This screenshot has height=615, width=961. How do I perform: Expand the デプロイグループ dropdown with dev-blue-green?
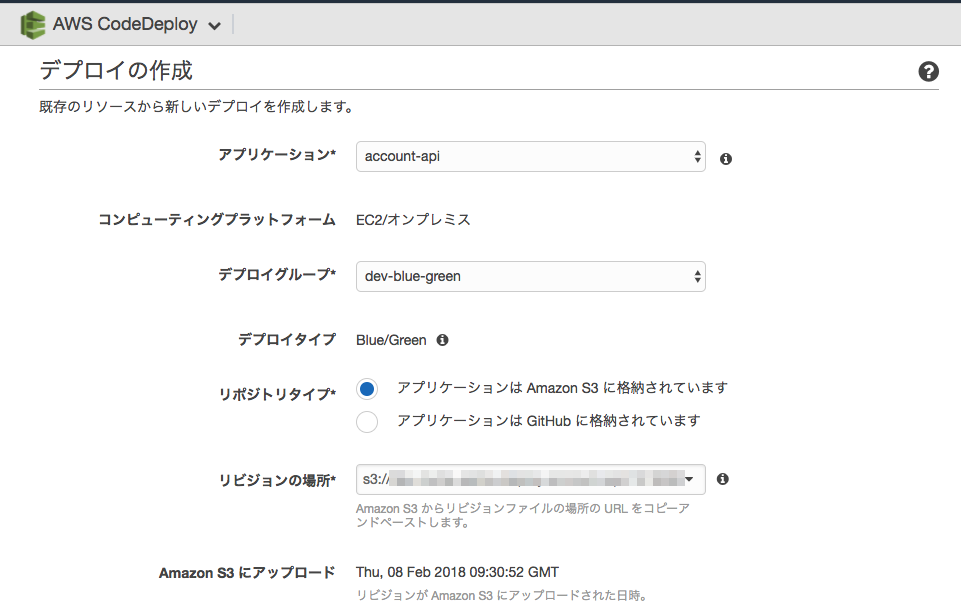tap(530, 276)
